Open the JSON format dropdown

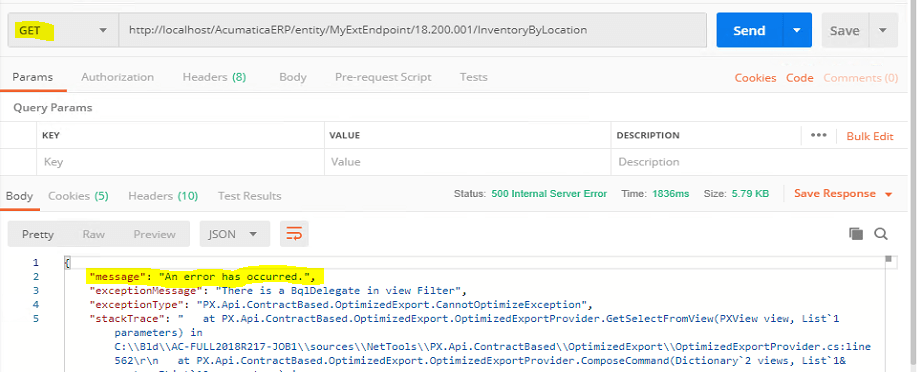[x=234, y=234]
